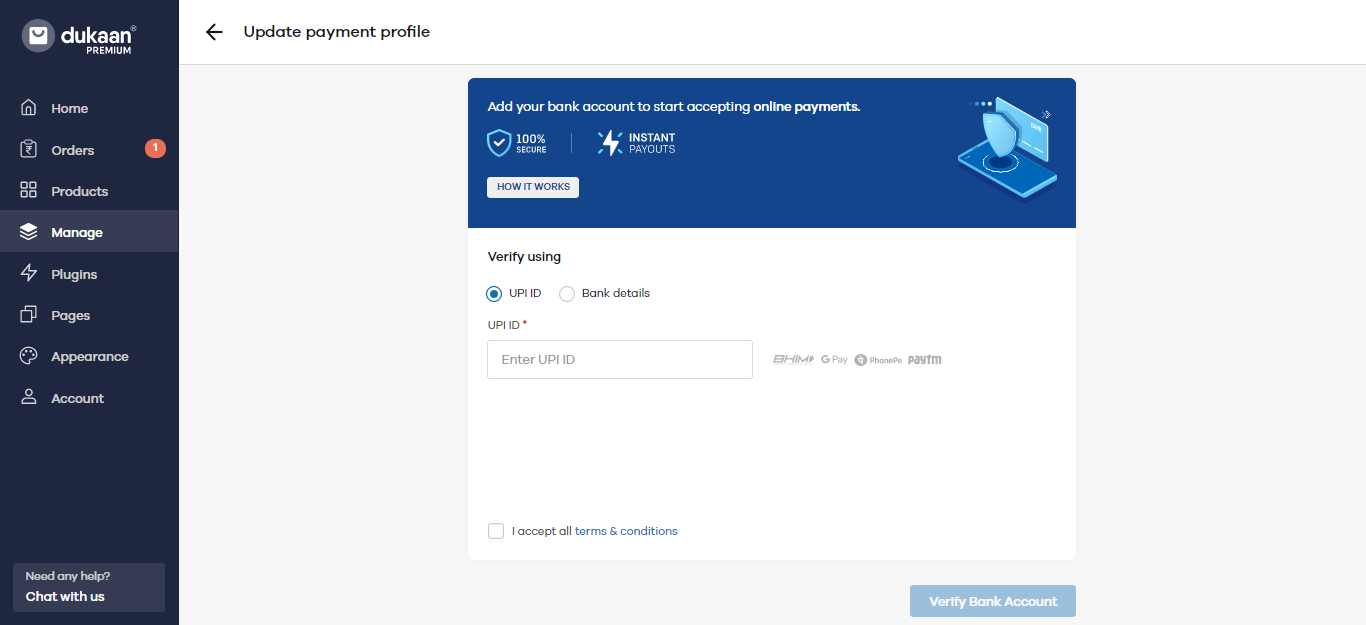The width and height of the screenshot is (1366, 625).
Task: Open the Chat with us help box
Action: (x=89, y=587)
